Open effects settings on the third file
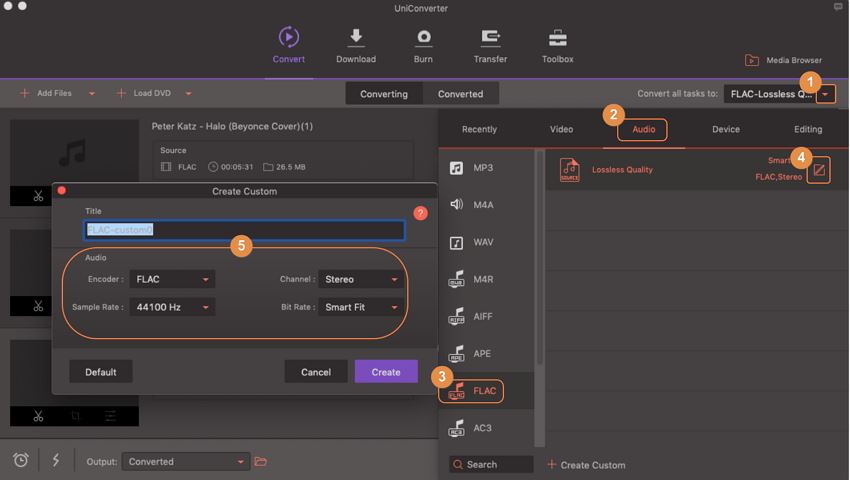 coord(111,416)
